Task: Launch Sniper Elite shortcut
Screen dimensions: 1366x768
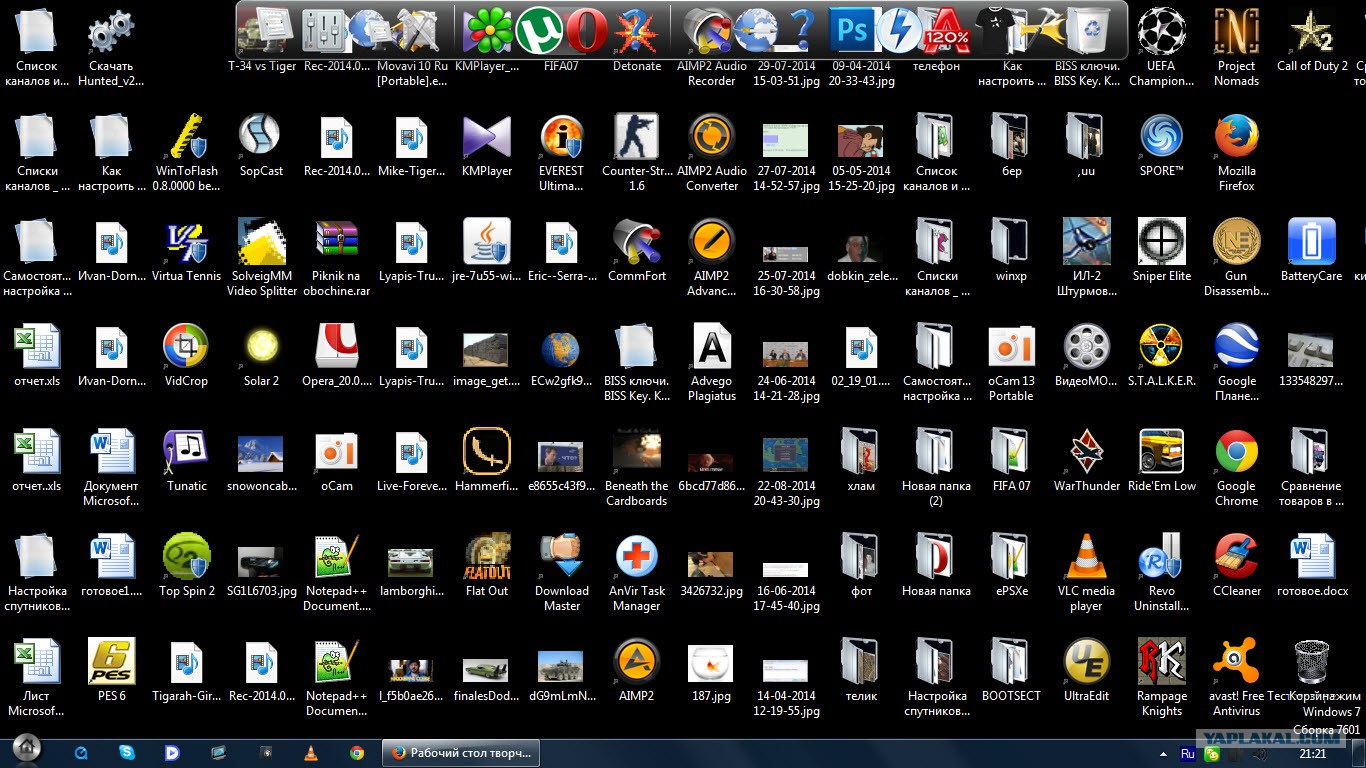Action: [1161, 250]
